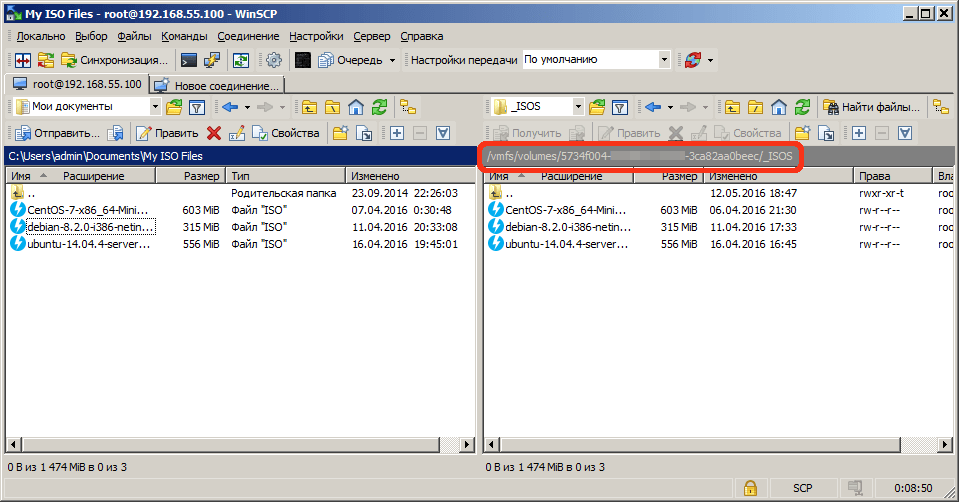Click red X delete icon in local panel
Viewport: 959px width, 502px height.
(213, 133)
